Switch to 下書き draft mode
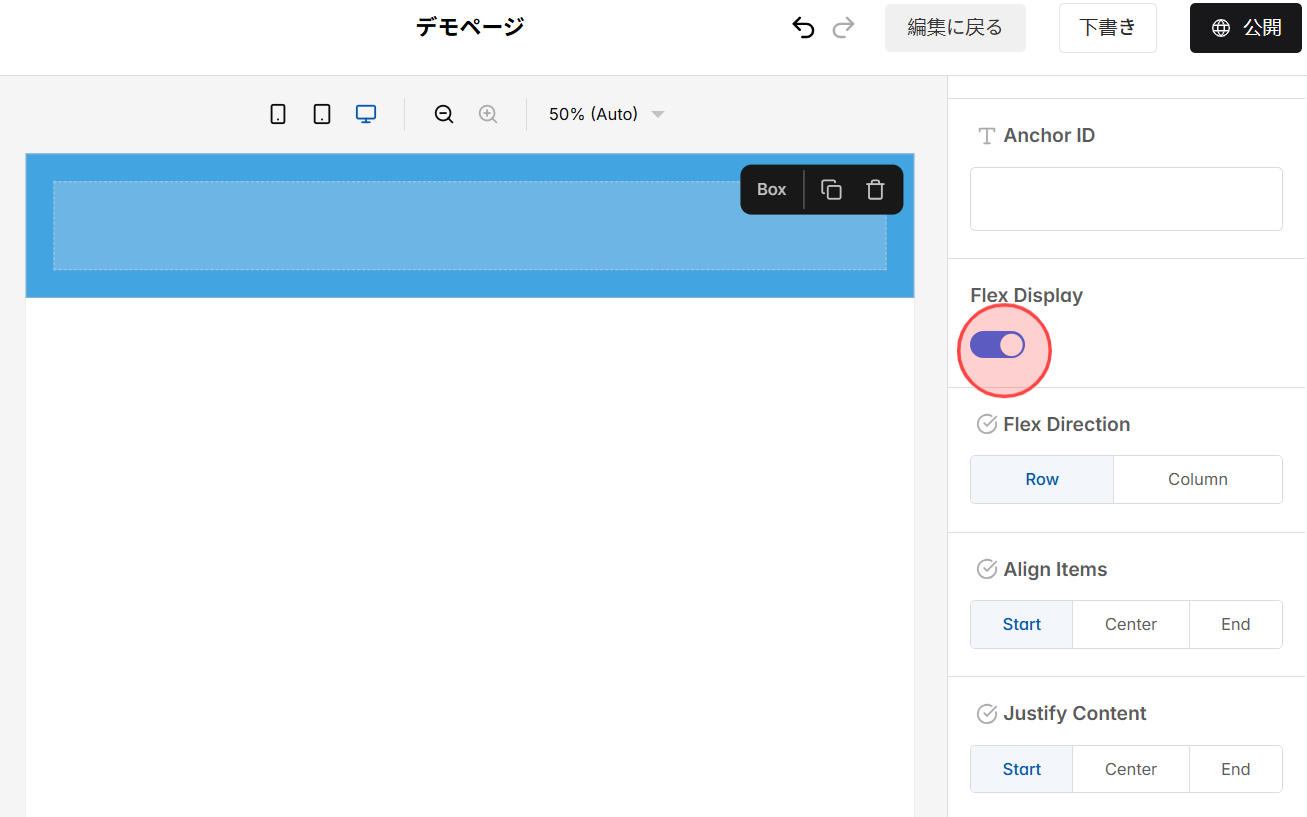This screenshot has height=817, width=1307. [1107, 27]
